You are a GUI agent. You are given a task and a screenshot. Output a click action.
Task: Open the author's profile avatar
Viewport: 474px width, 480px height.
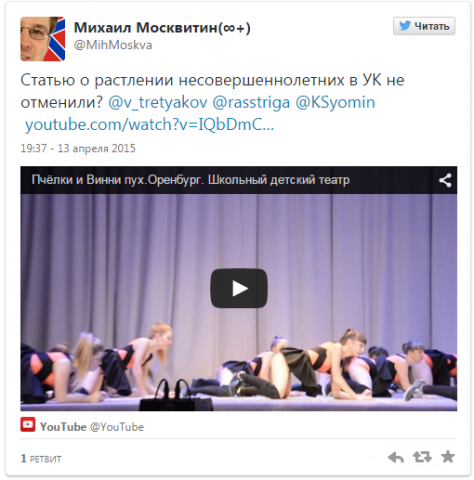click(43, 39)
